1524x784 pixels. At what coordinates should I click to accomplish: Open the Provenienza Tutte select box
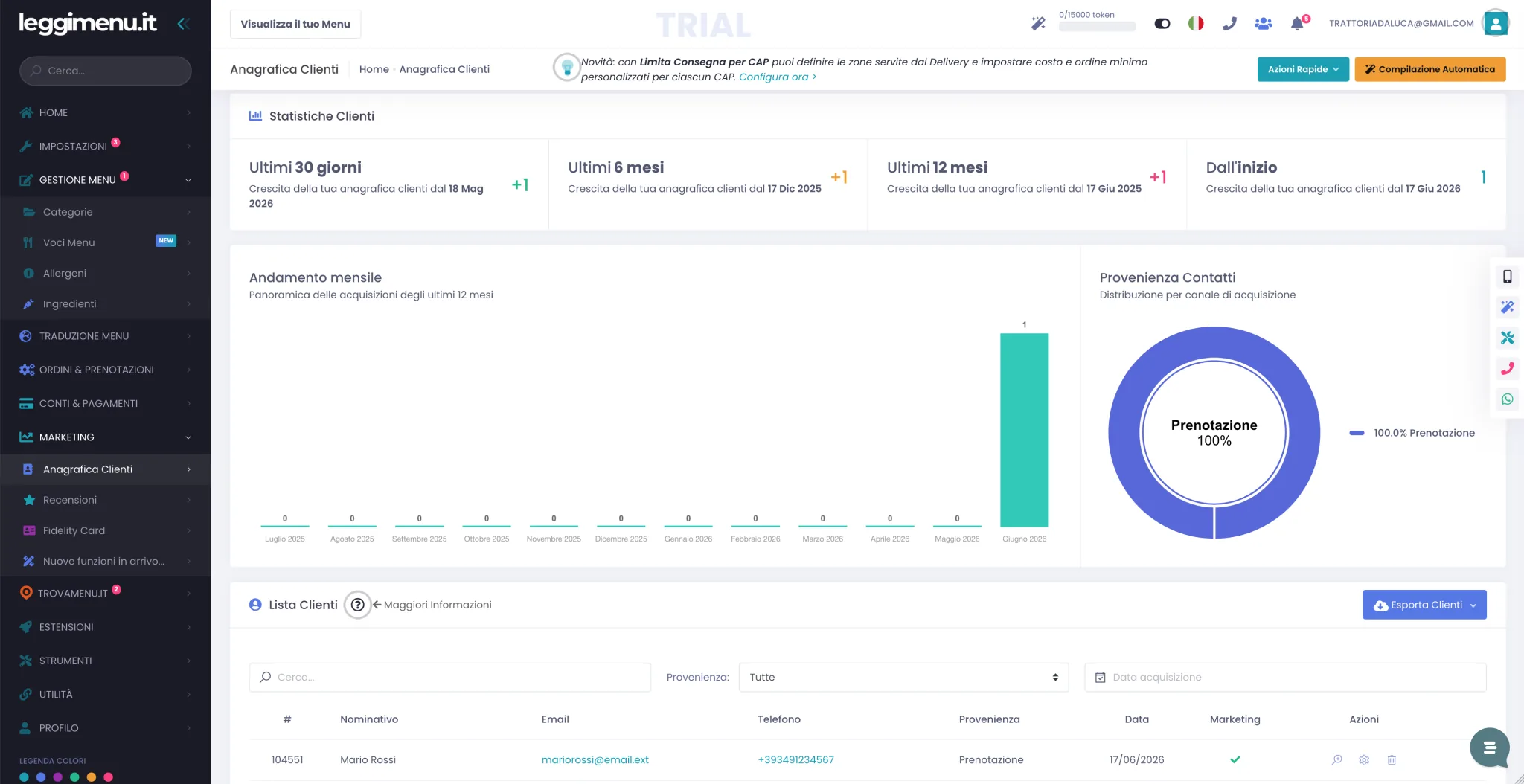pos(903,677)
